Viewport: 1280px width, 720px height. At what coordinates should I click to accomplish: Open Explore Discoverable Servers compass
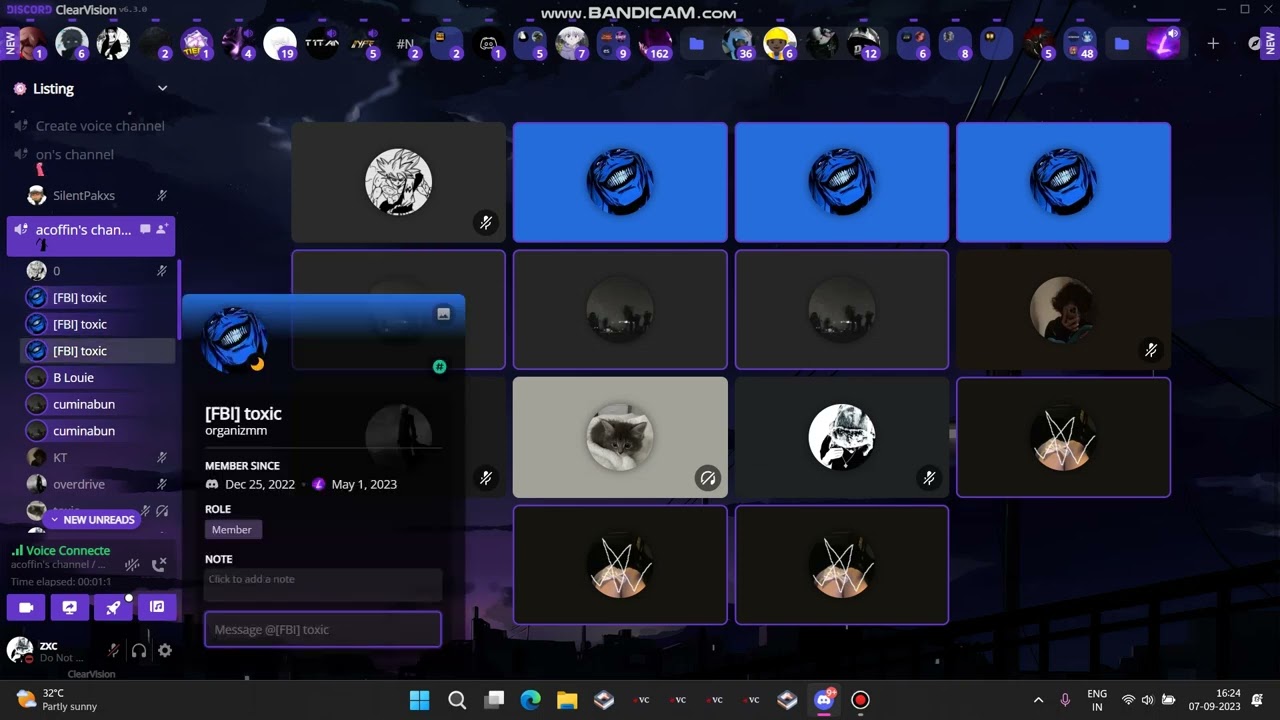(1256, 43)
